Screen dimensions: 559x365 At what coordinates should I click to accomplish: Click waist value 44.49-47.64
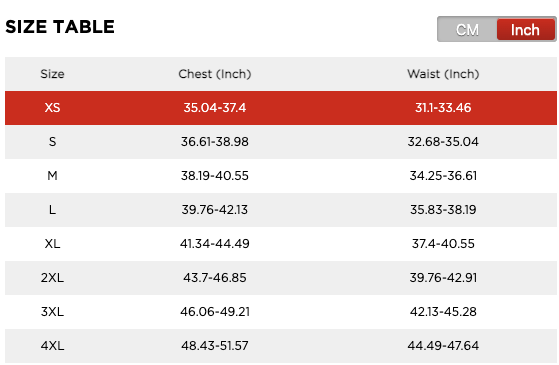443,346
